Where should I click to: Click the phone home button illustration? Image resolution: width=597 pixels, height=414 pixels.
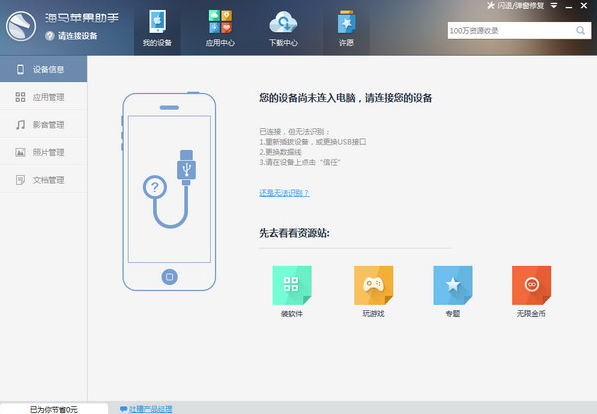point(169,277)
